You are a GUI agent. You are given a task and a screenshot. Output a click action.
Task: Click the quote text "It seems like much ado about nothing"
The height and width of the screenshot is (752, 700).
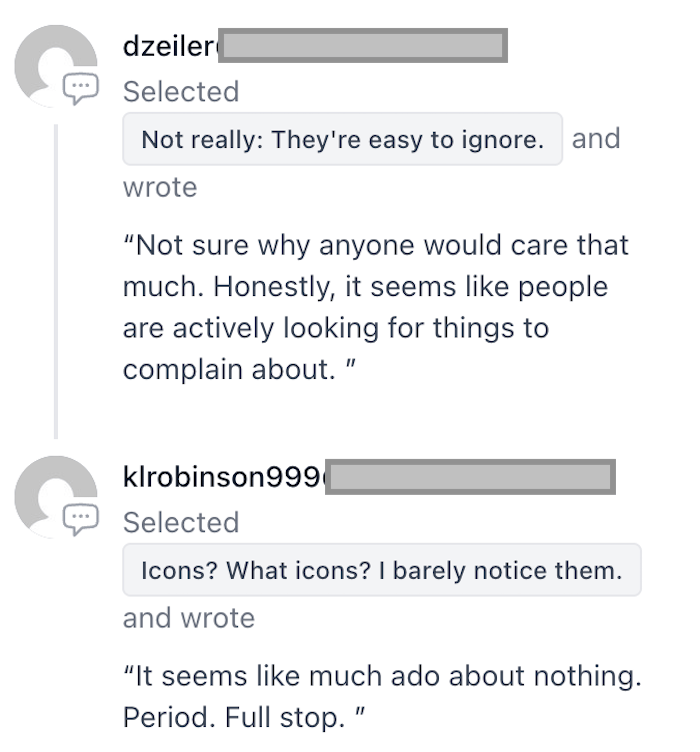(x=381, y=677)
